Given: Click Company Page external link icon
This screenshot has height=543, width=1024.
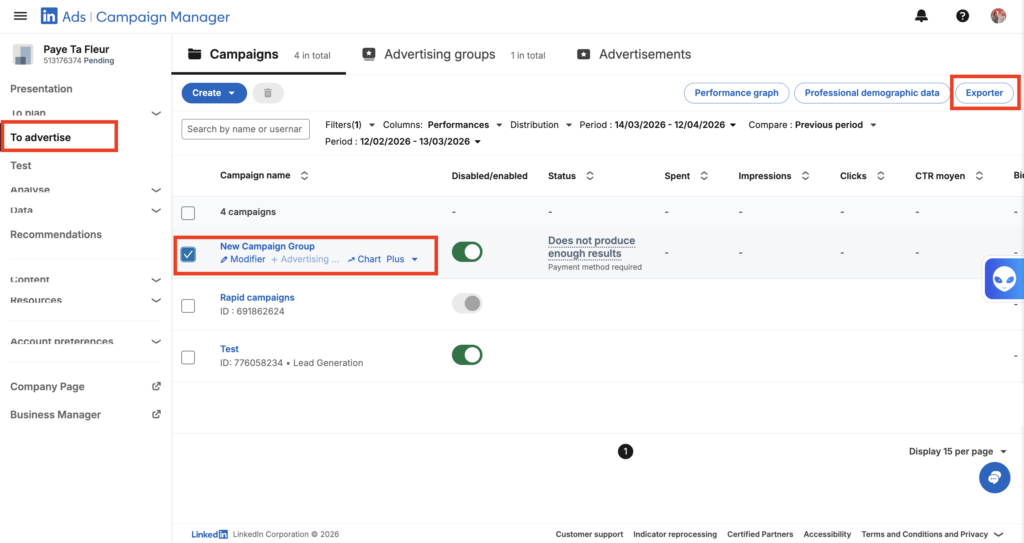Looking at the screenshot, I should pos(156,387).
